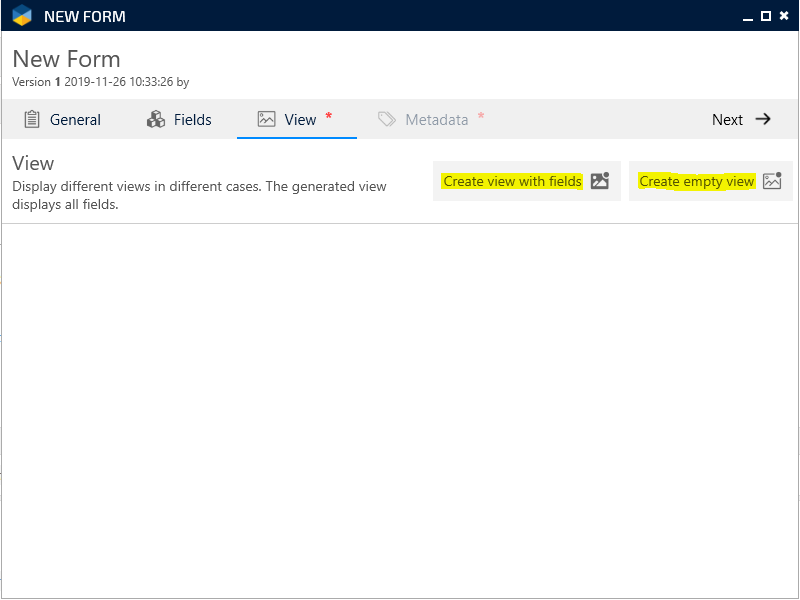
Task: Switch to the General tab
Action: (x=75, y=120)
